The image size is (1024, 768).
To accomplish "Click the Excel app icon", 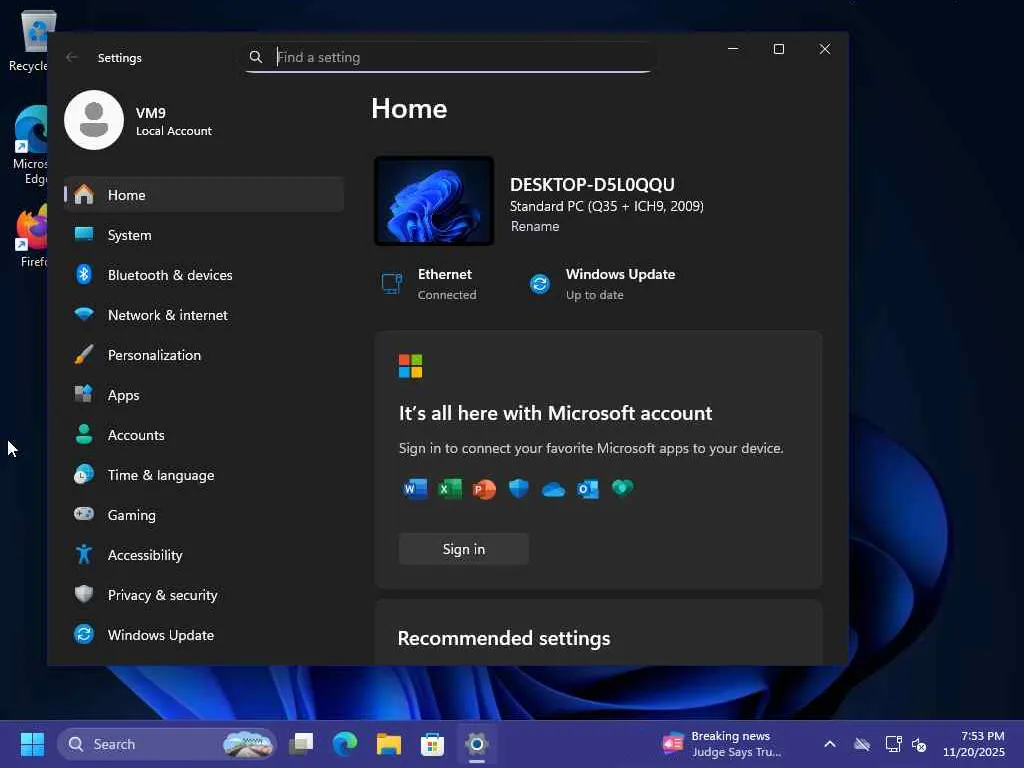I will tap(450, 488).
